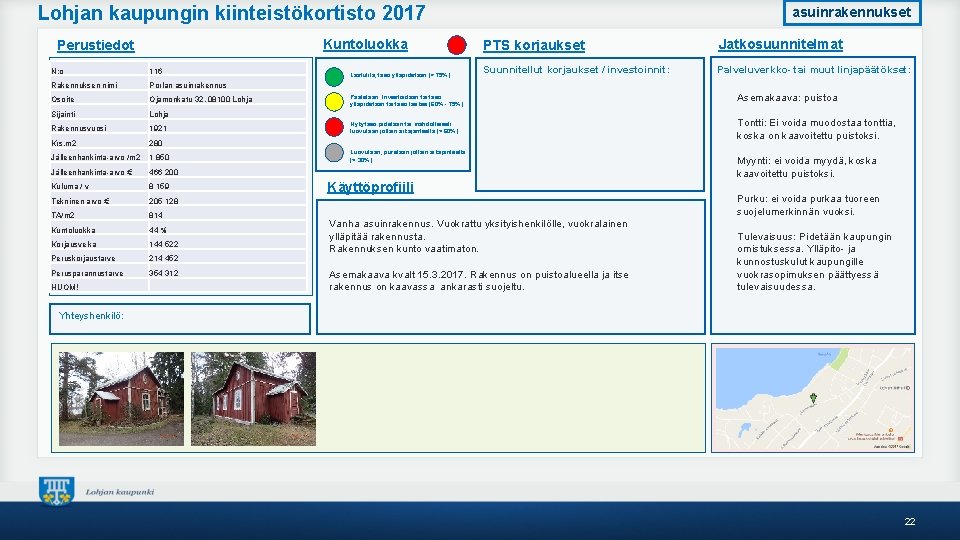Viewport: 960px width, 540px height.
Task: Click the slide page number 22
Action: 910,522
